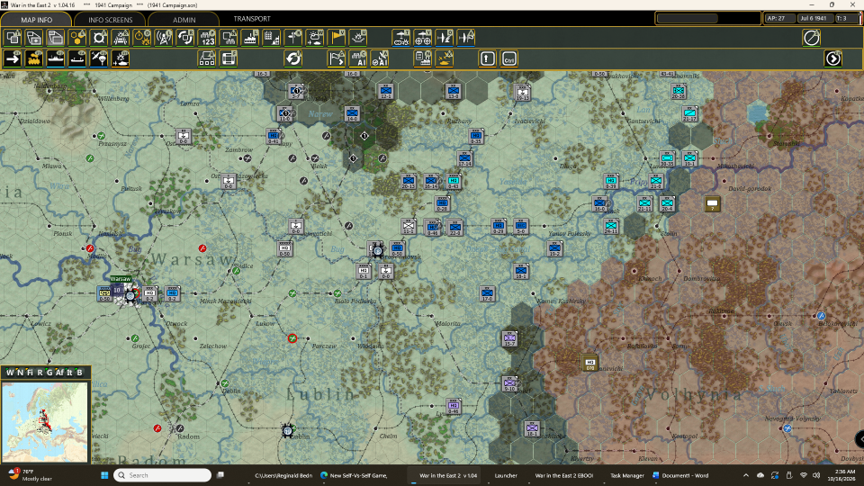Select the tank with explosion mode icon
864x486 pixels.
(121, 58)
